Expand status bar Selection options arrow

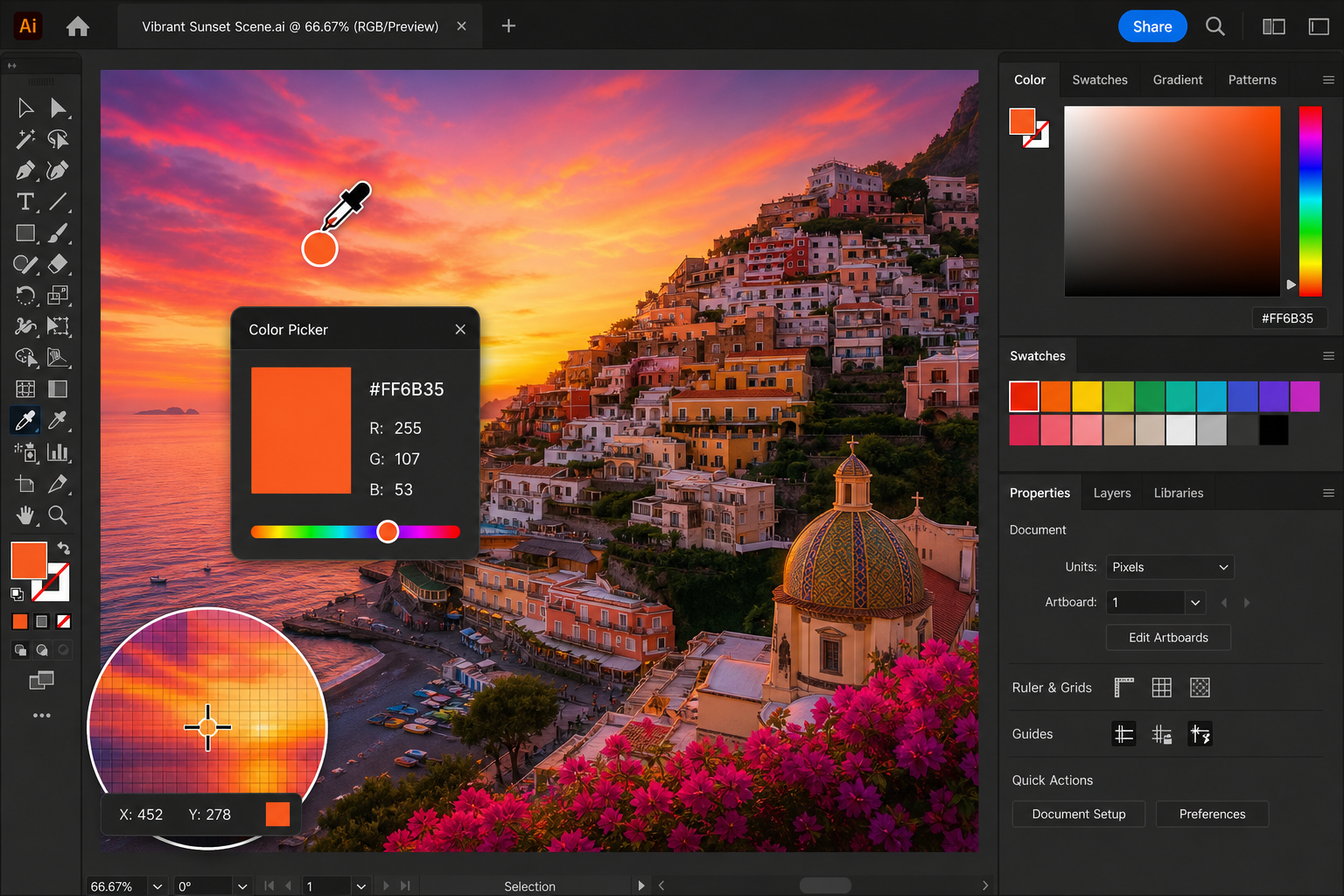point(641,886)
